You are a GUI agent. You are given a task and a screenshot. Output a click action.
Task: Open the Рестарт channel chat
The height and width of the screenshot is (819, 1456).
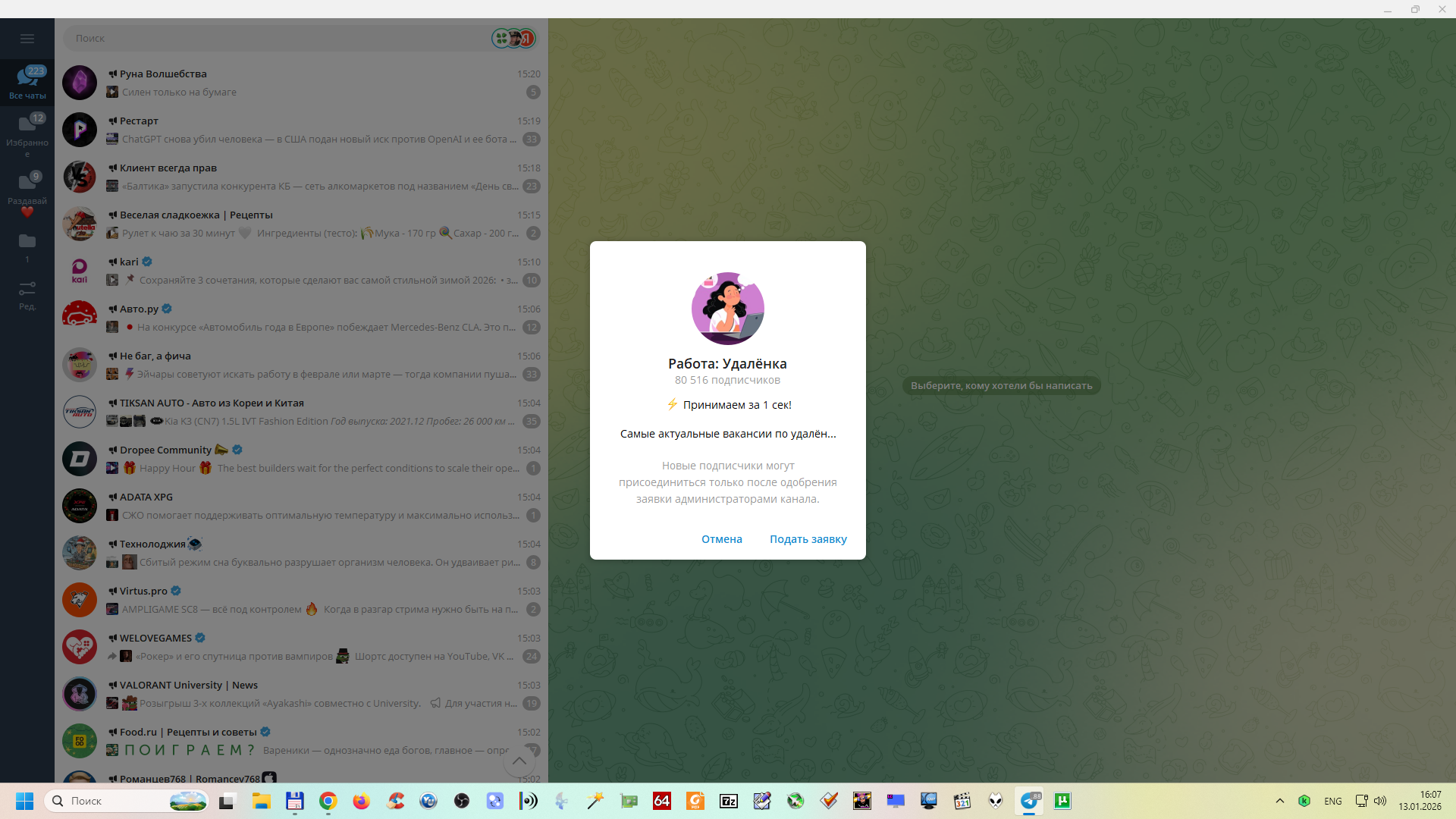[303, 130]
